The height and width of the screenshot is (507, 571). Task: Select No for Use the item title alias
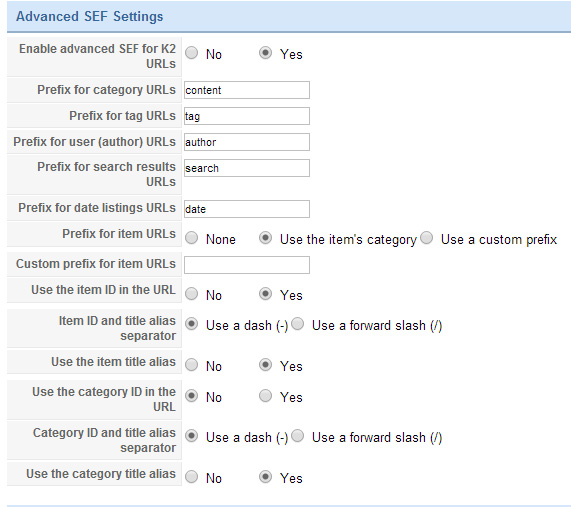click(192, 365)
